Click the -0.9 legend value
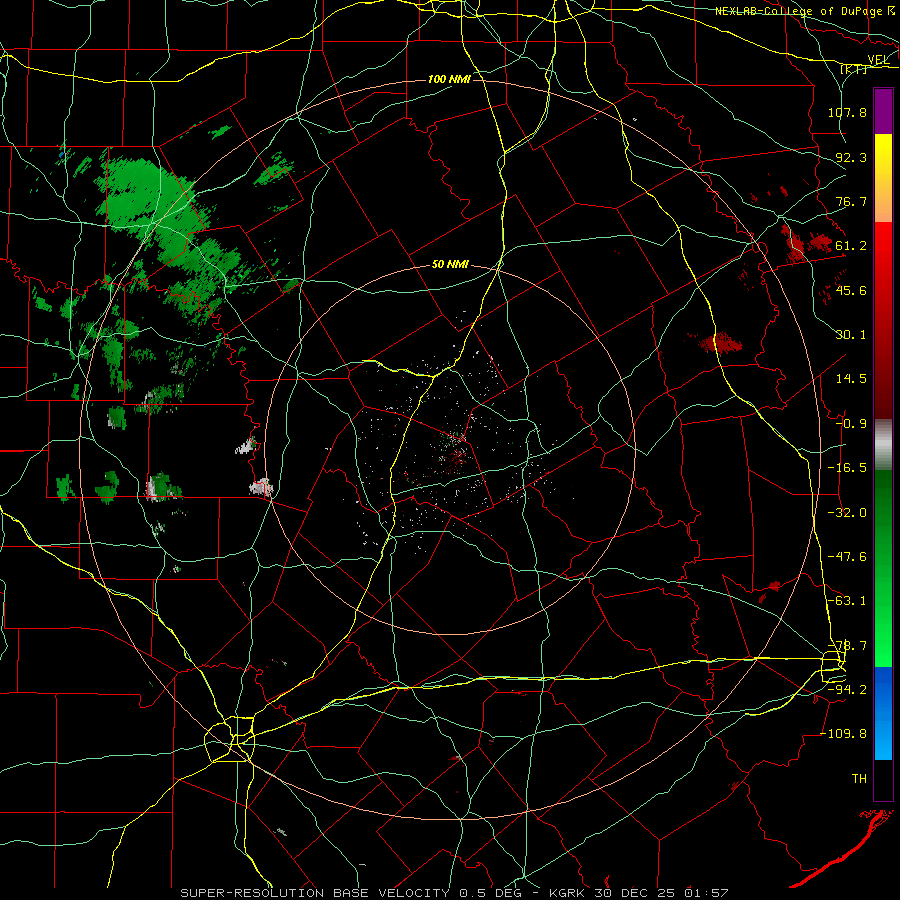Image resolution: width=900 pixels, height=900 pixels. (851, 424)
